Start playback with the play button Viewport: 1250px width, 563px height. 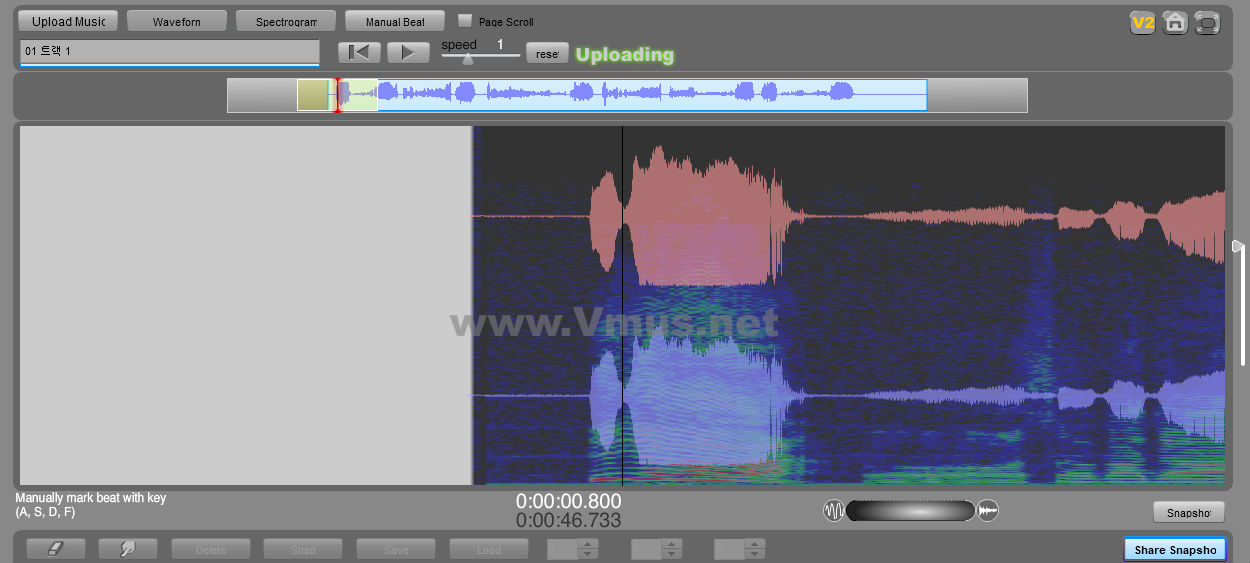pos(408,53)
